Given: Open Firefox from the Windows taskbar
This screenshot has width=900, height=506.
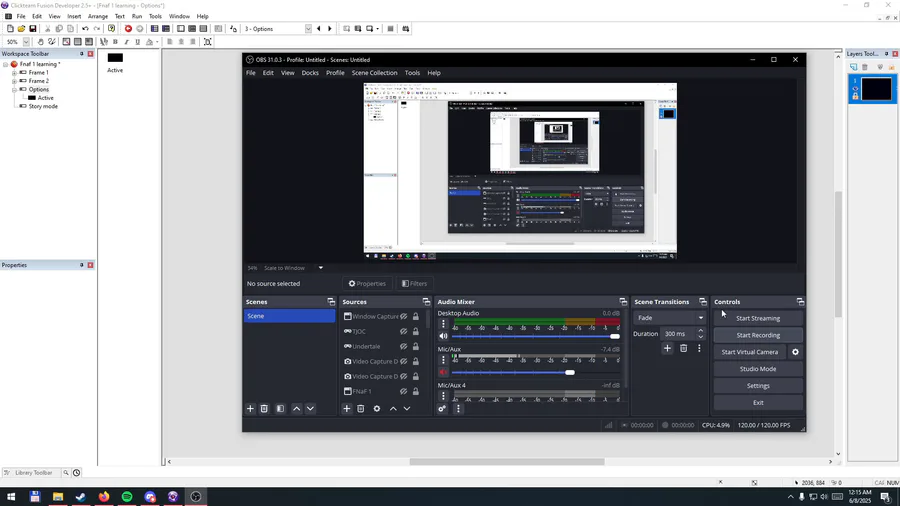Looking at the screenshot, I should (104, 497).
